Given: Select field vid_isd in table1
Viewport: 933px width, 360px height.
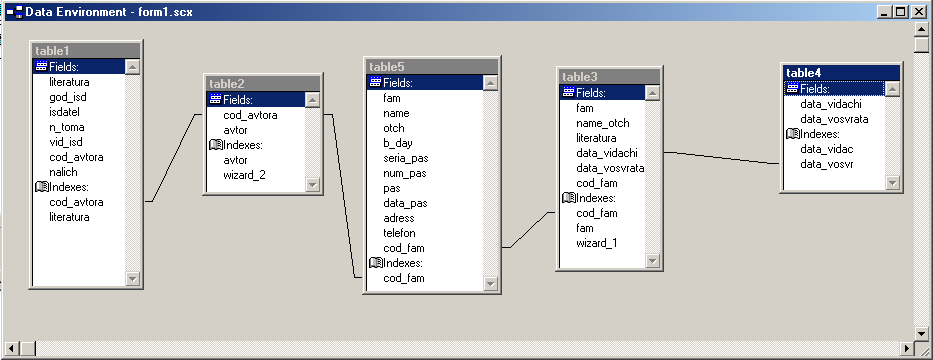Looking at the screenshot, I should coord(65,142).
